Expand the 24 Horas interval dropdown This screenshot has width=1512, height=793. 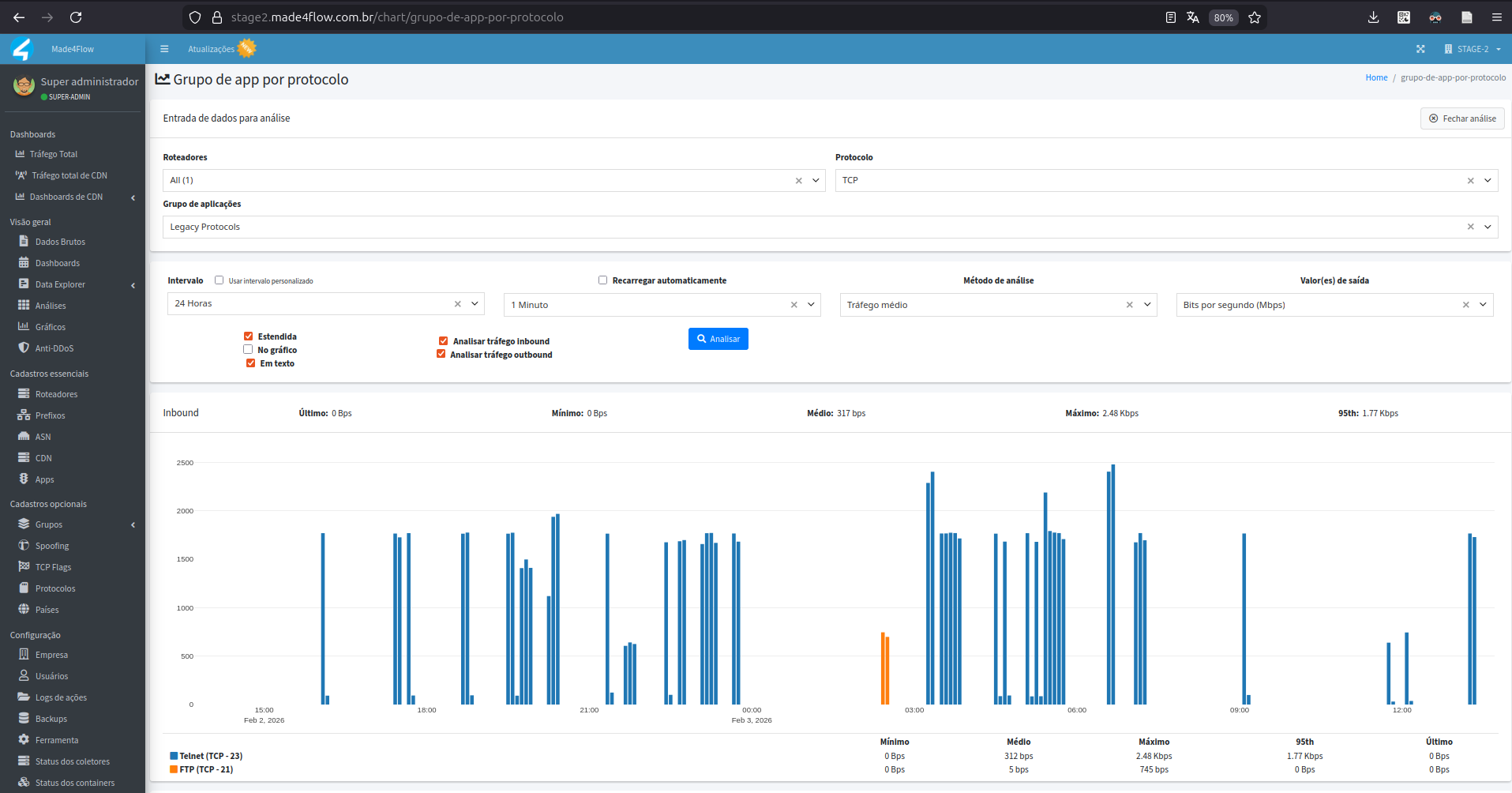pyautogui.click(x=475, y=303)
